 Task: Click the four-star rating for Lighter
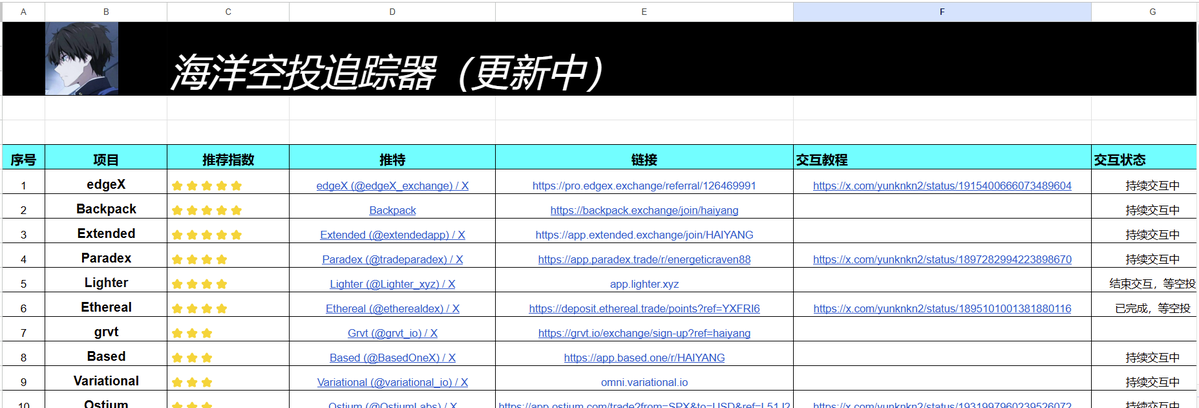point(200,284)
